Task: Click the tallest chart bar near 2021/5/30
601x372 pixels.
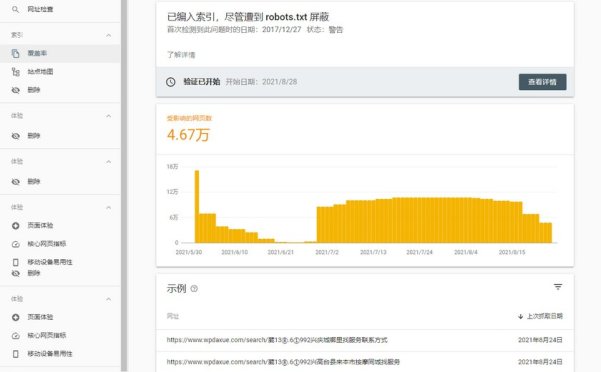Action: click(197, 206)
